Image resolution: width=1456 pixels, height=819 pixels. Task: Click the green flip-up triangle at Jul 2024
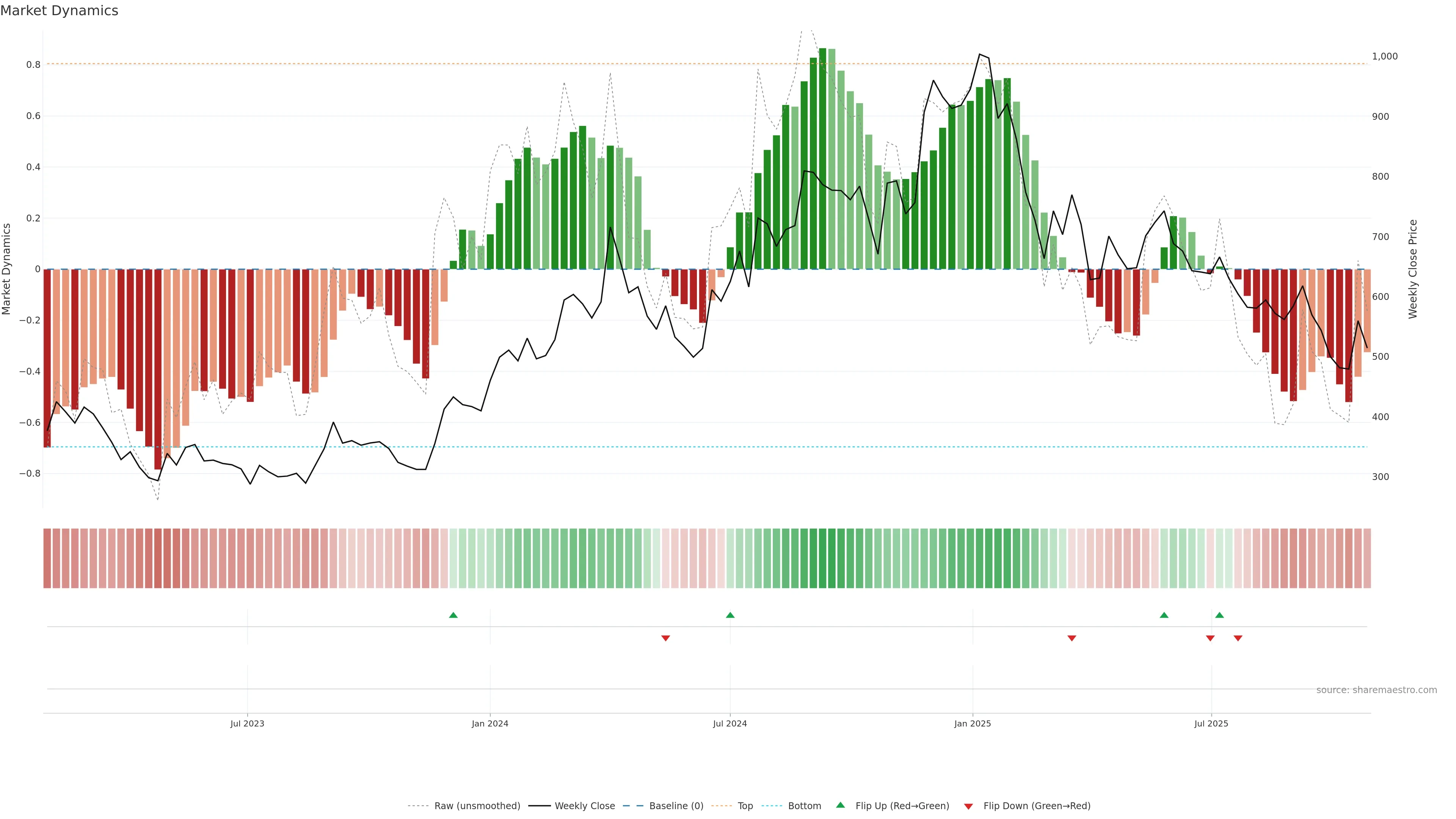[730, 615]
